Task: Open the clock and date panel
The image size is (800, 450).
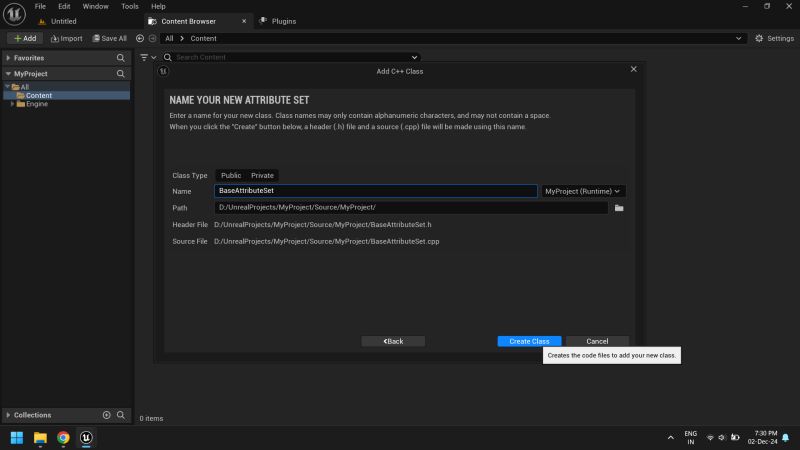Action: coord(763,438)
